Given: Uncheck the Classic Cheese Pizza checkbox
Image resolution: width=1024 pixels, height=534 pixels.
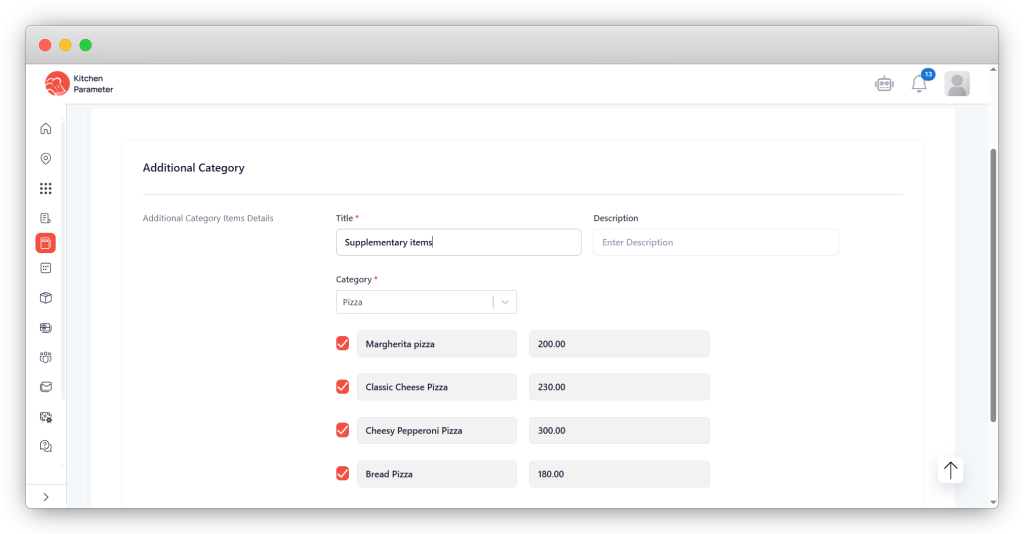Looking at the screenshot, I should (x=343, y=387).
